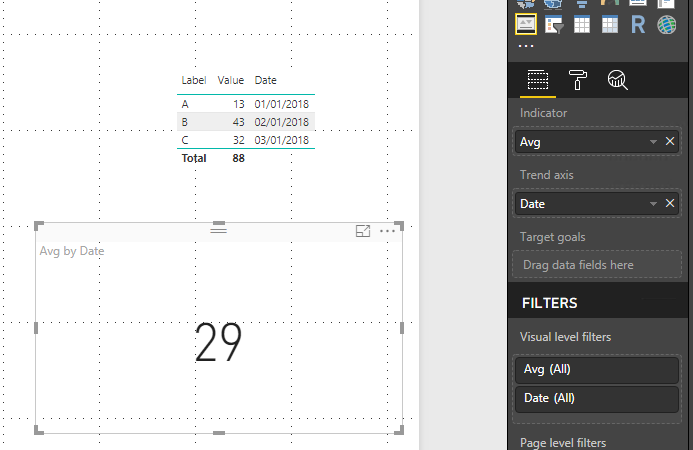Select table cell with Label B
693x450 pixels.
click(x=185, y=122)
